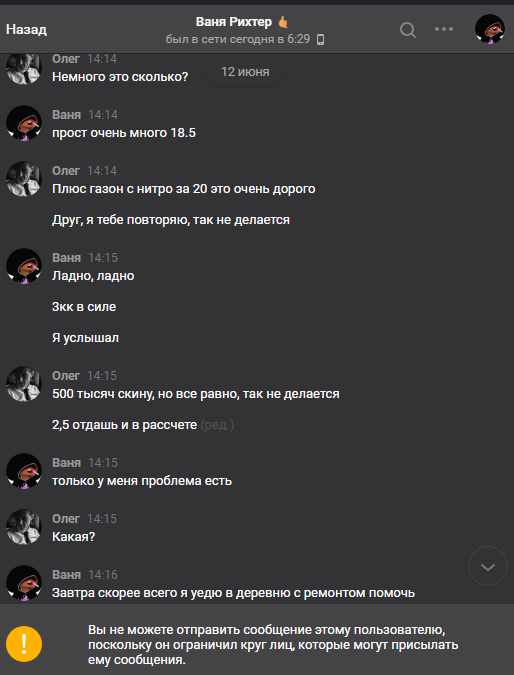The image size is (514, 675).
Task: Click Олег's avatar beside 'Немного это сколько?'
Action: click(24, 67)
